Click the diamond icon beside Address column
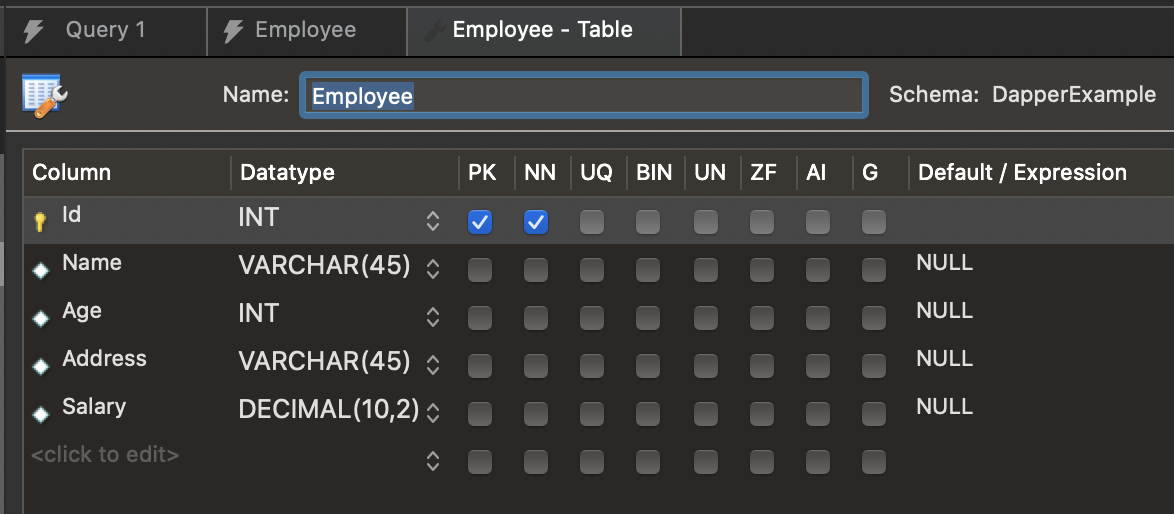 click(x=41, y=366)
